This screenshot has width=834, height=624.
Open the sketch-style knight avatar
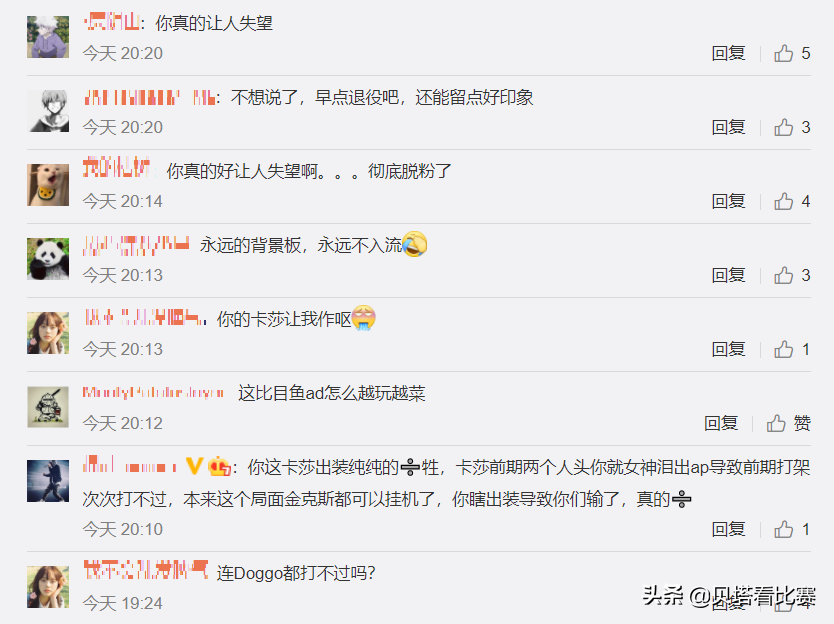48,407
